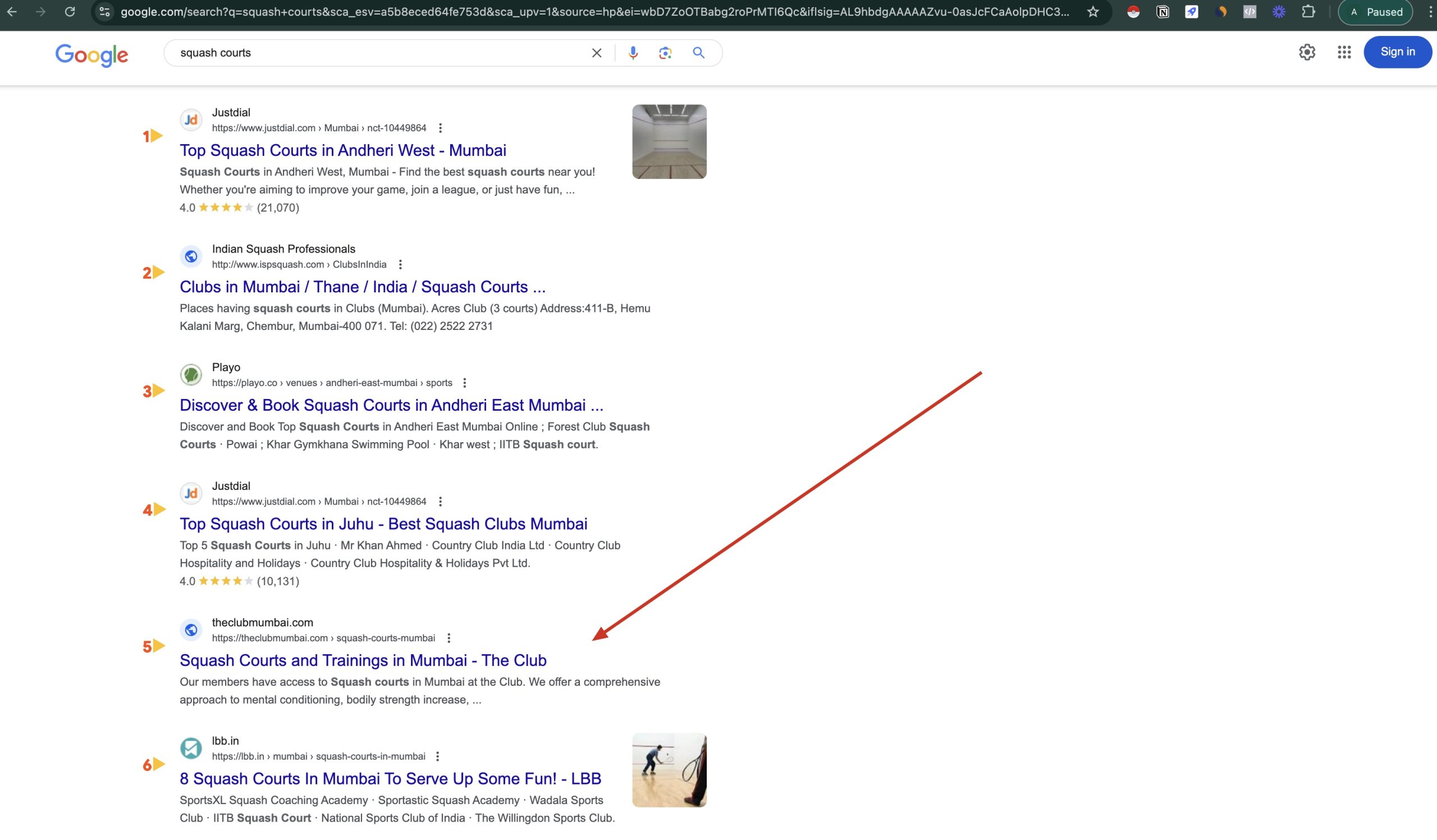Click the Notion extension icon

tap(1163, 11)
